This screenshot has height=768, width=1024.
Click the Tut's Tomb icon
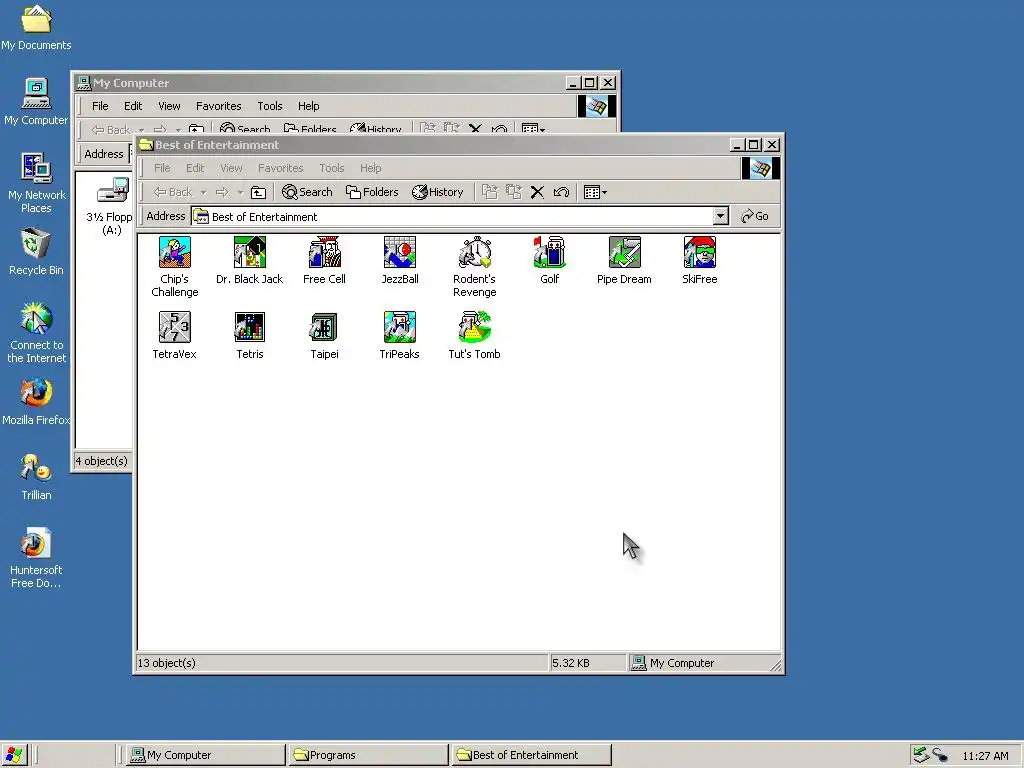click(475, 327)
